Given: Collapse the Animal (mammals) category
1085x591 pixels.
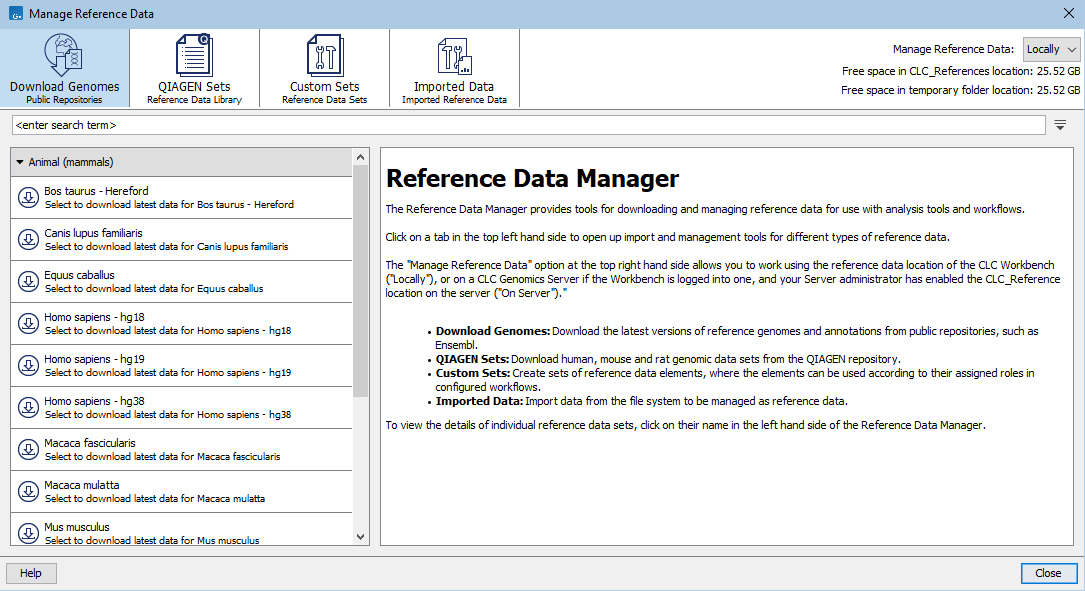Looking at the screenshot, I should click(x=22, y=161).
